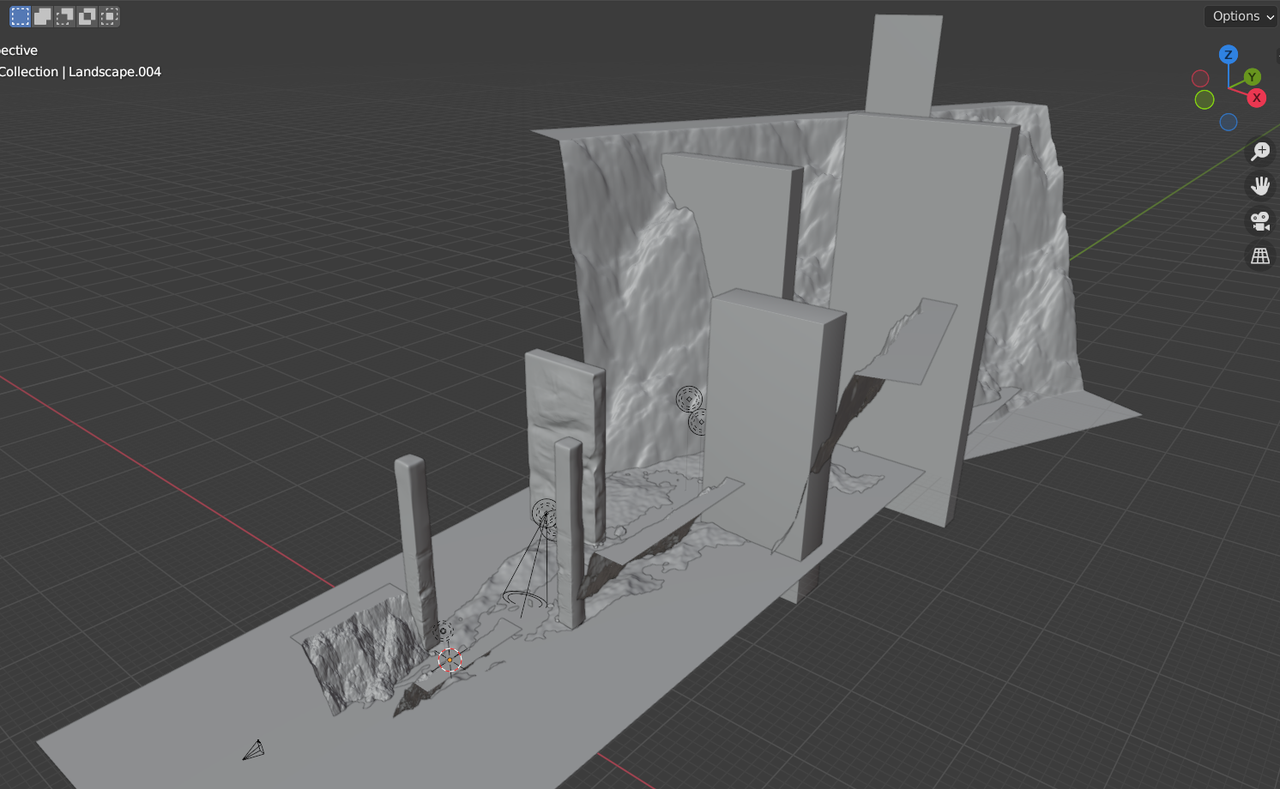
Task: Switch to the Extend selection mode icon
Action: click(41, 15)
